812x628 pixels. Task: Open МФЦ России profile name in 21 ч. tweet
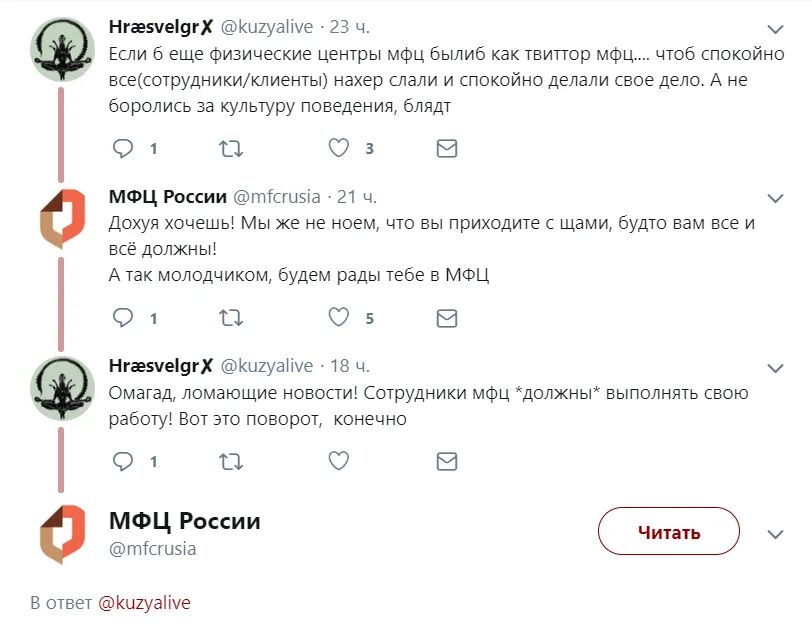(x=167, y=196)
